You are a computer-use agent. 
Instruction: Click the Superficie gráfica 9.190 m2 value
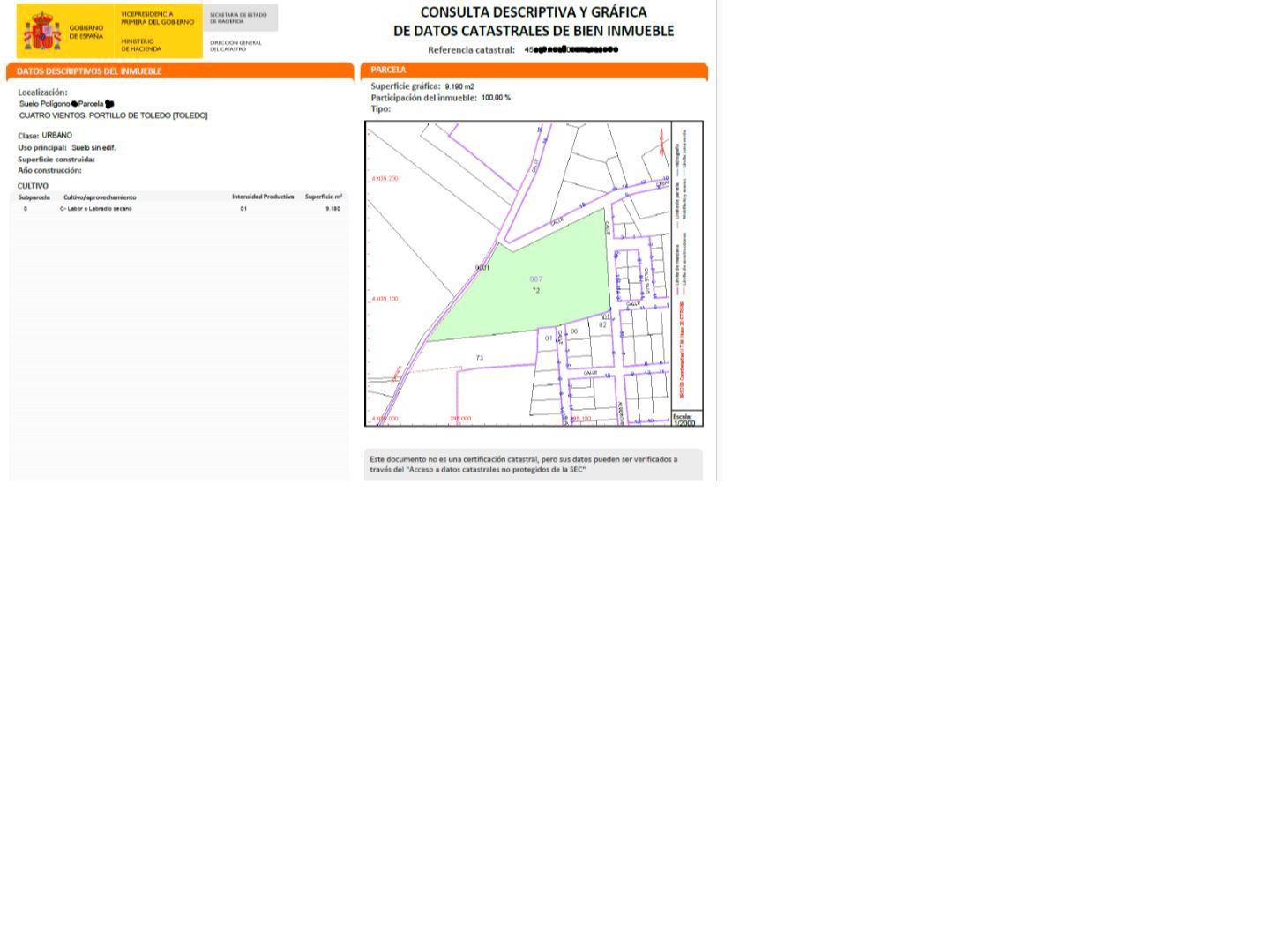(459, 86)
